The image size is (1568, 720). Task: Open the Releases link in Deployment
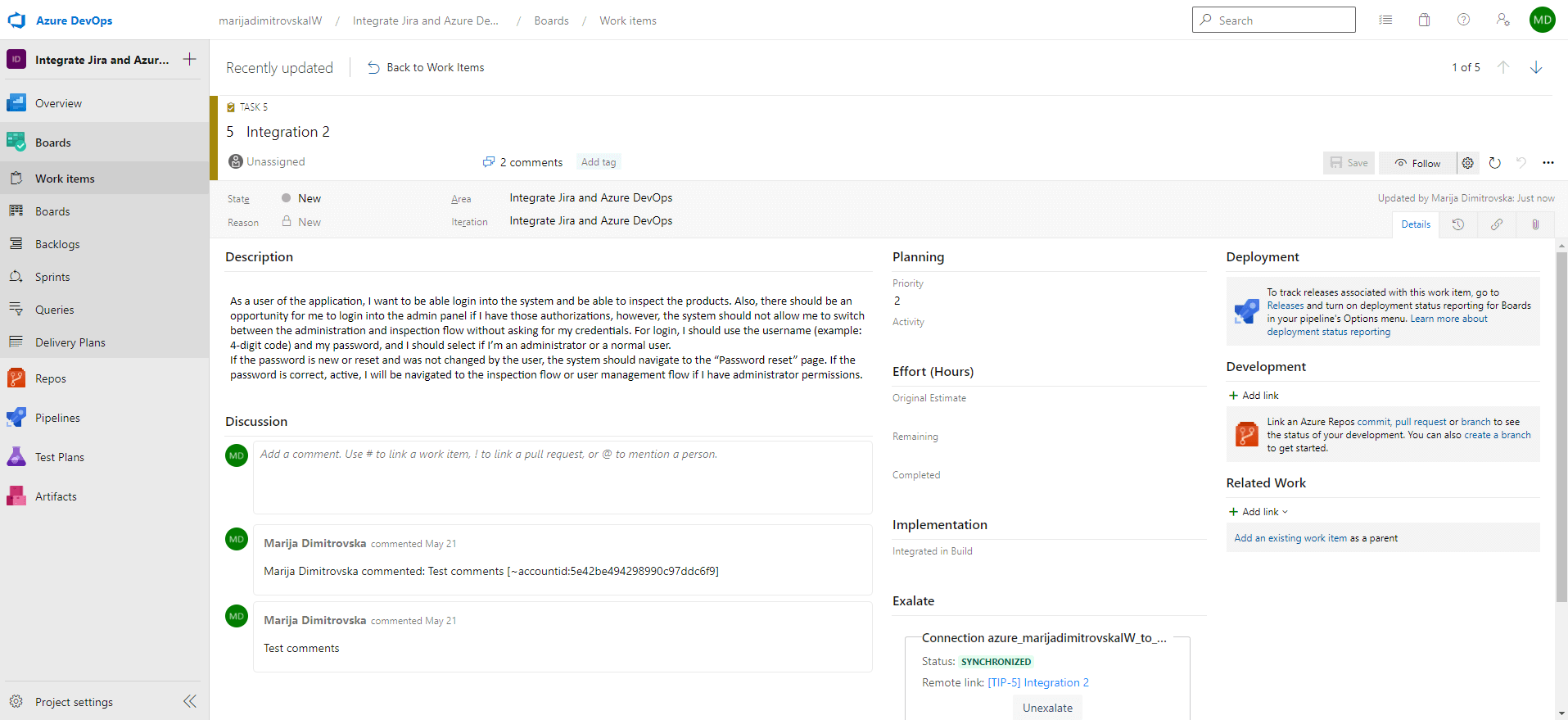pyautogui.click(x=1286, y=306)
